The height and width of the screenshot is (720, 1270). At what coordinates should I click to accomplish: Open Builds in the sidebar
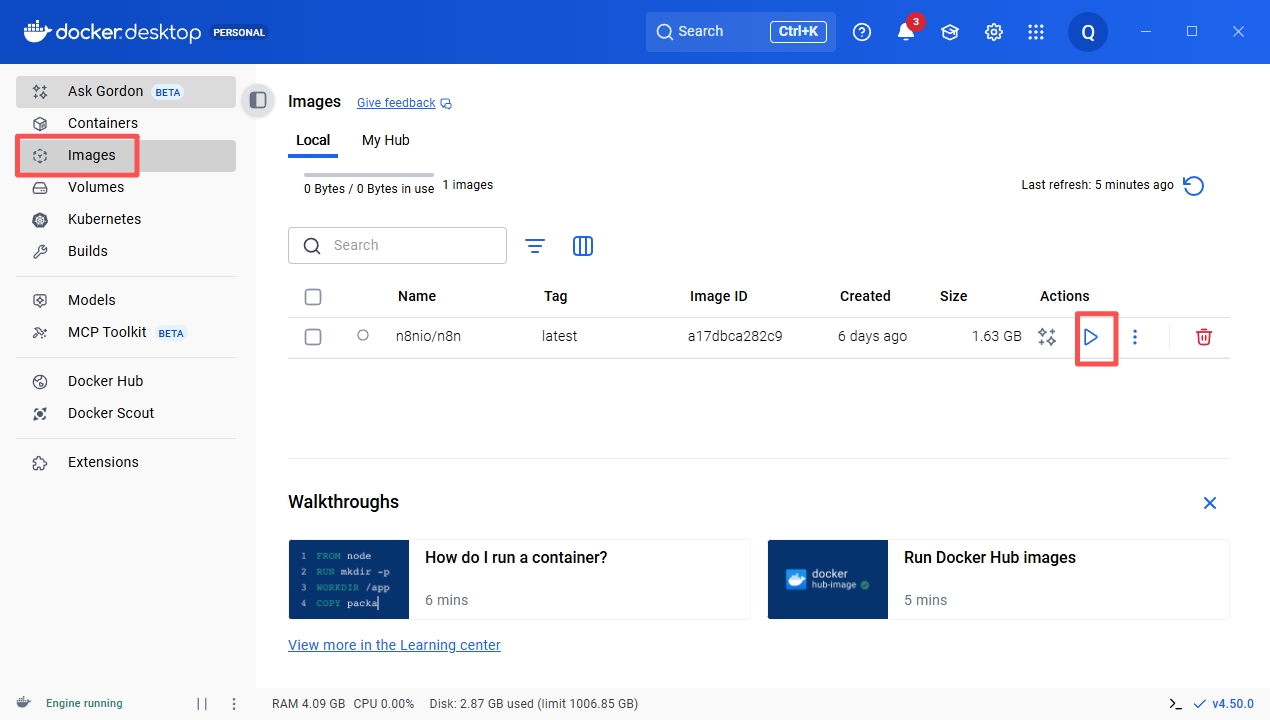tap(126, 251)
